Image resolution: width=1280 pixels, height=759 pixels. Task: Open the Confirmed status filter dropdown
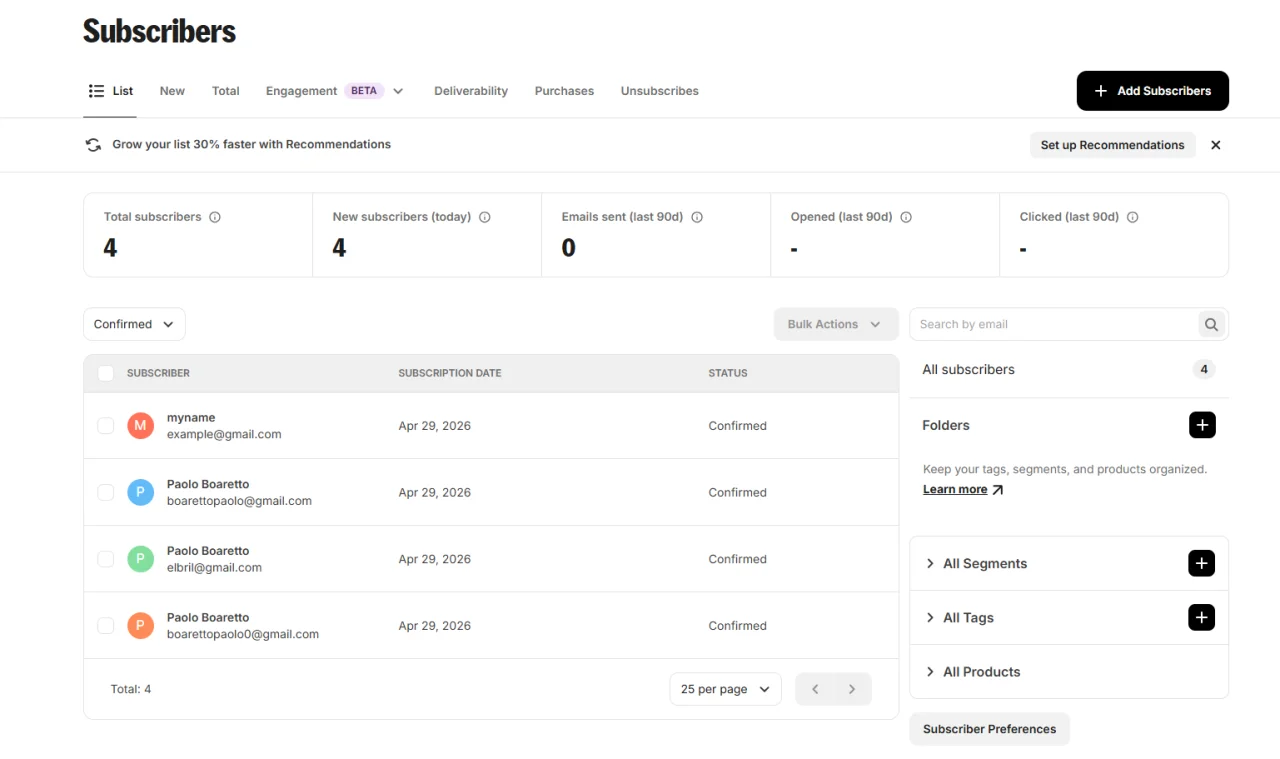pyautogui.click(x=134, y=324)
